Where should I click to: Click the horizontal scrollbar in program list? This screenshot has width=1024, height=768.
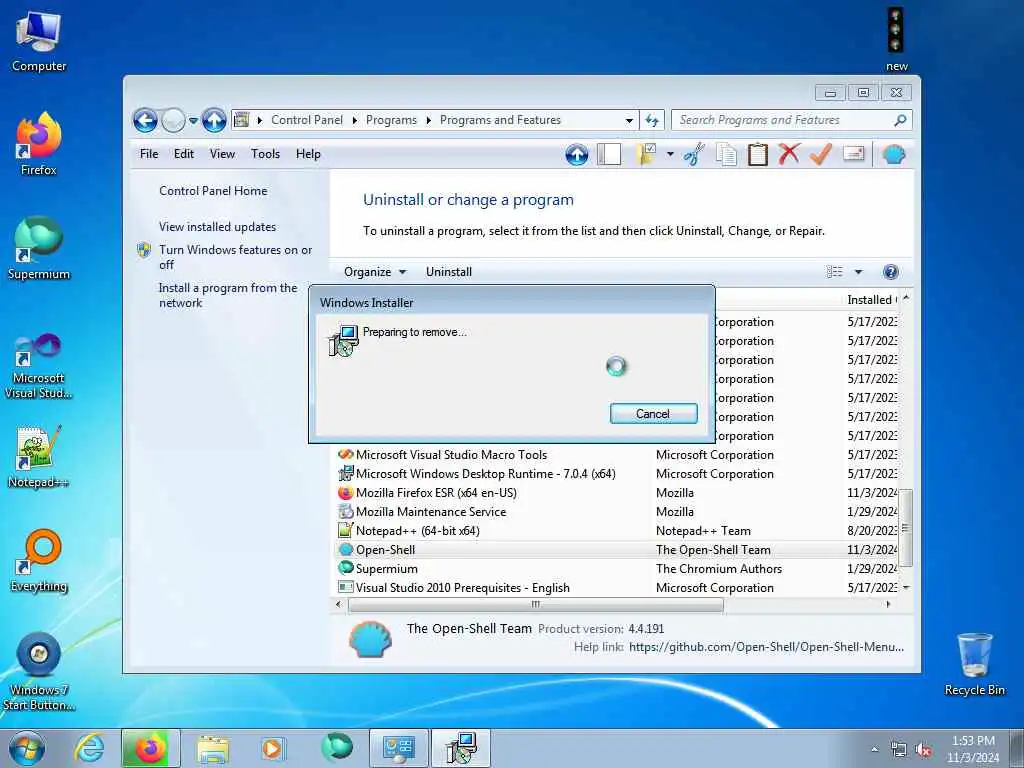click(536, 605)
